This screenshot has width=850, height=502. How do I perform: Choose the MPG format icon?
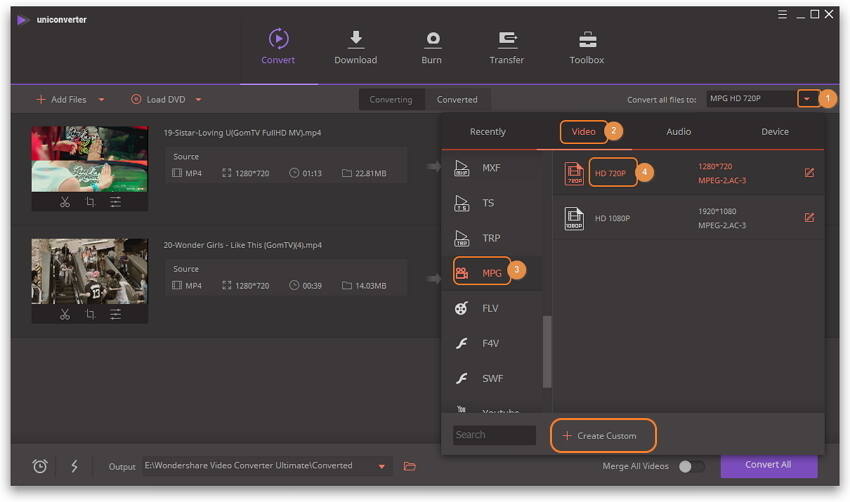461,273
